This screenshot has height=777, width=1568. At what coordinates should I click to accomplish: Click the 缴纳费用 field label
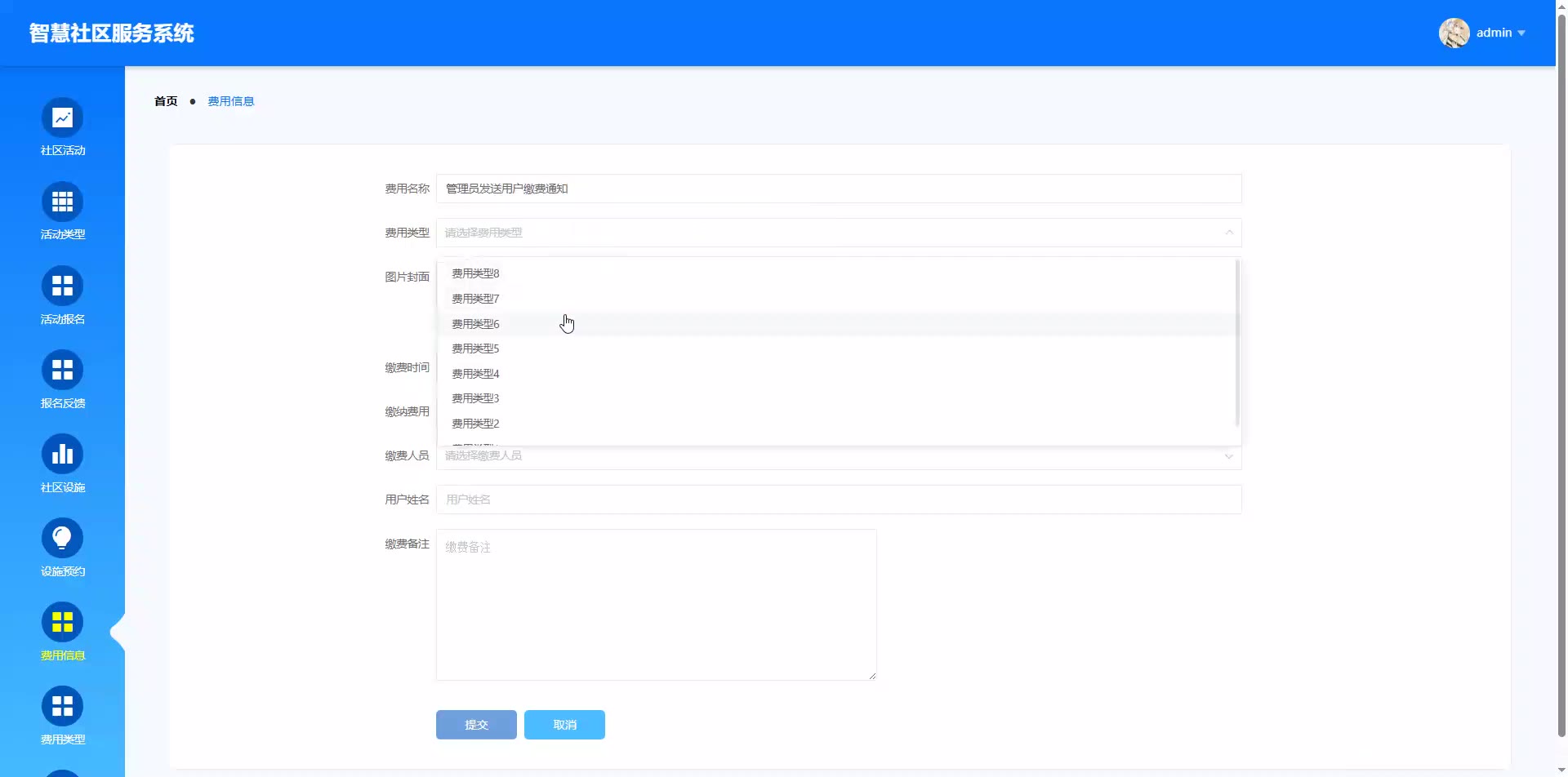point(407,411)
